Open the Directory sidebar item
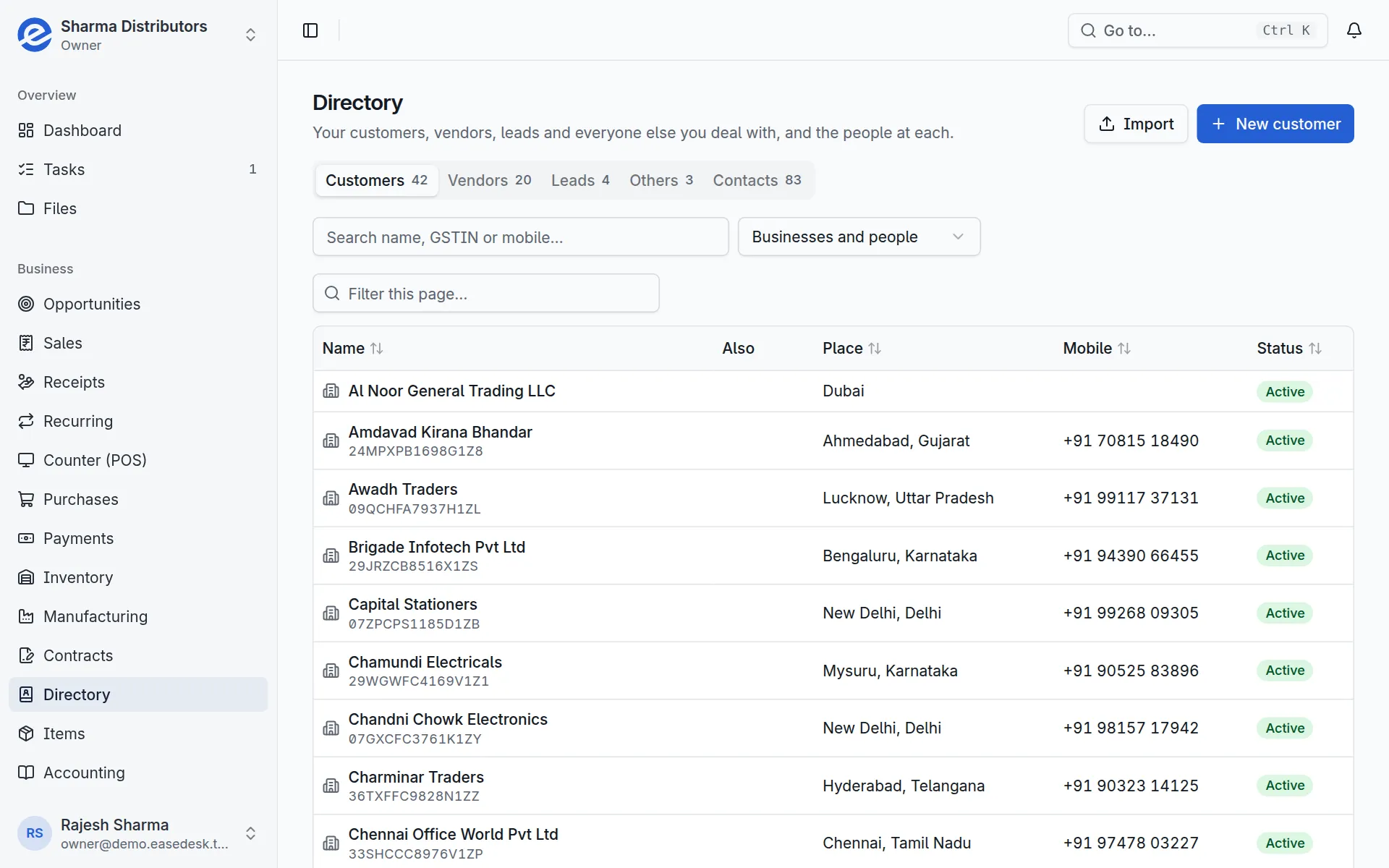 [x=138, y=694]
